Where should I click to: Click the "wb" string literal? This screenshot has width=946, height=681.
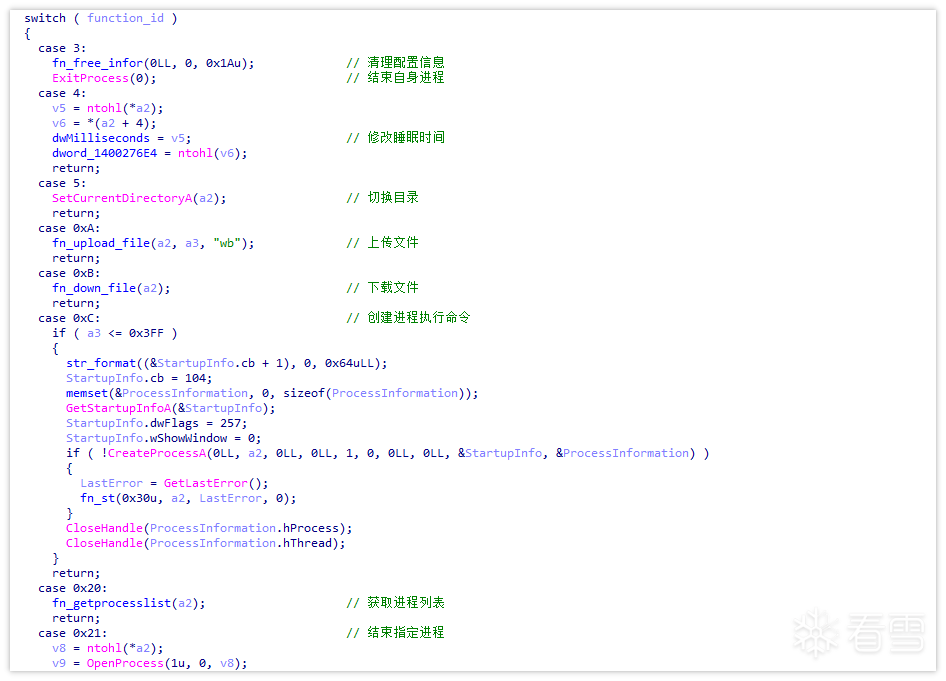227,243
